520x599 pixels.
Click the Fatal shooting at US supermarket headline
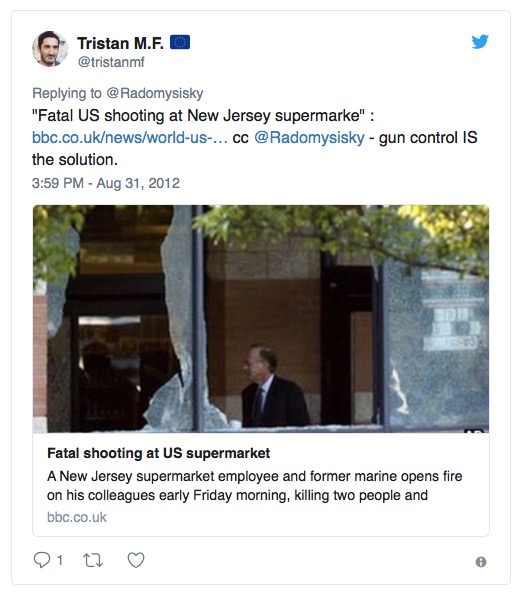tap(159, 453)
